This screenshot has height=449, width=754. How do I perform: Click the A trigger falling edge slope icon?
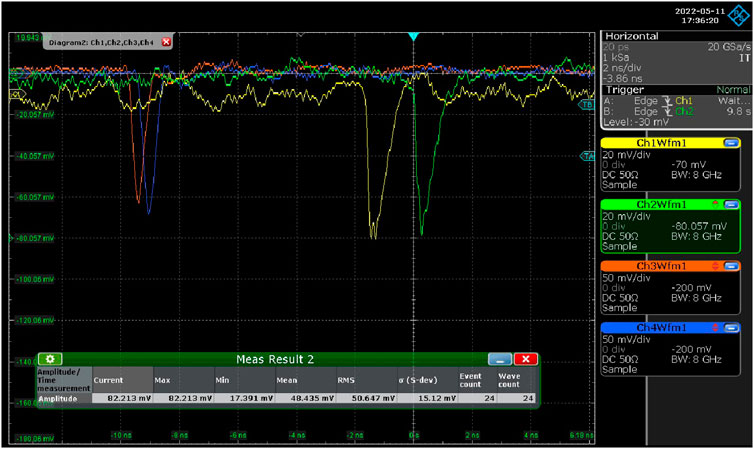pos(666,101)
